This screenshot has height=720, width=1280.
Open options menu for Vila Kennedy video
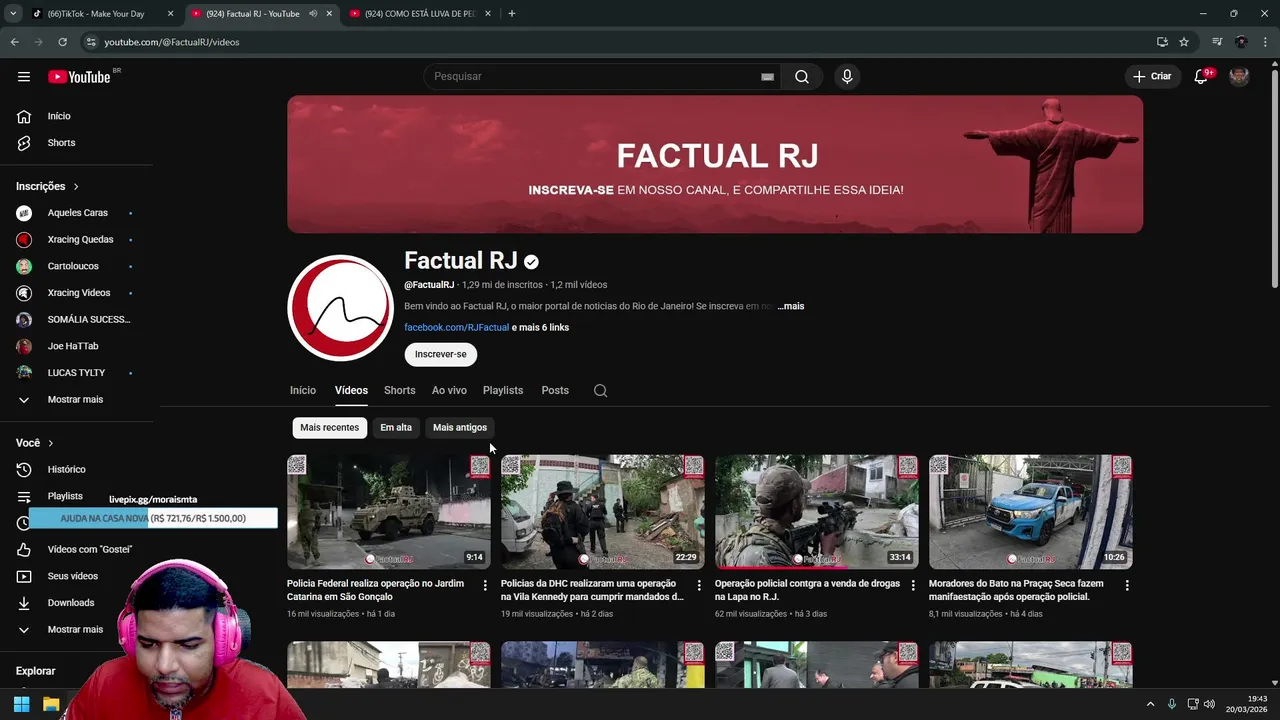[699, 585]
